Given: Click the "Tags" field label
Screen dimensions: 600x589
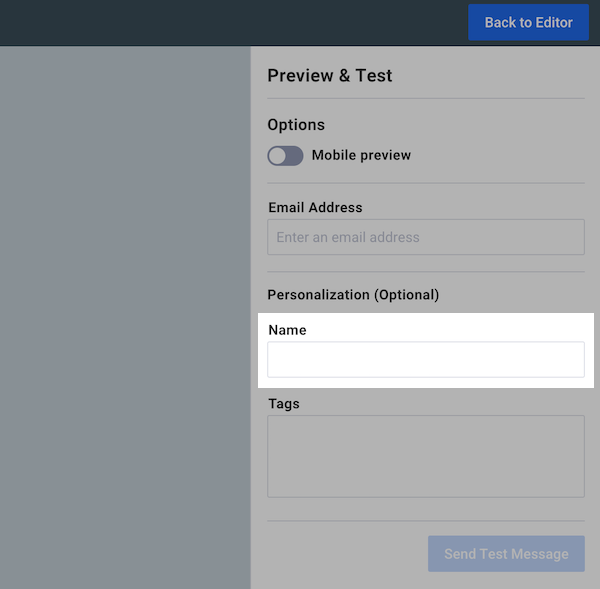Looking at the screenshot, I should point(284,404).
